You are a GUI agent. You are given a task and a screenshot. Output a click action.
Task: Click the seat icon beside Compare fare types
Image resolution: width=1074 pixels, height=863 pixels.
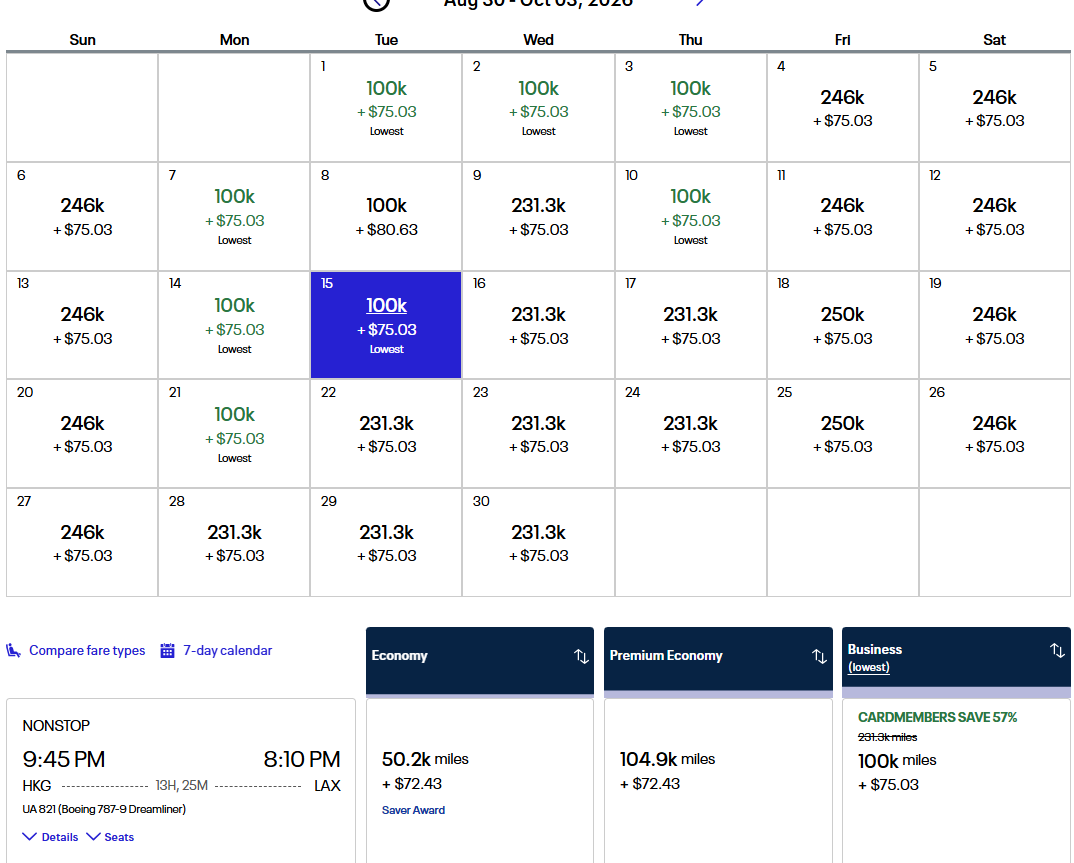[14, 651]
